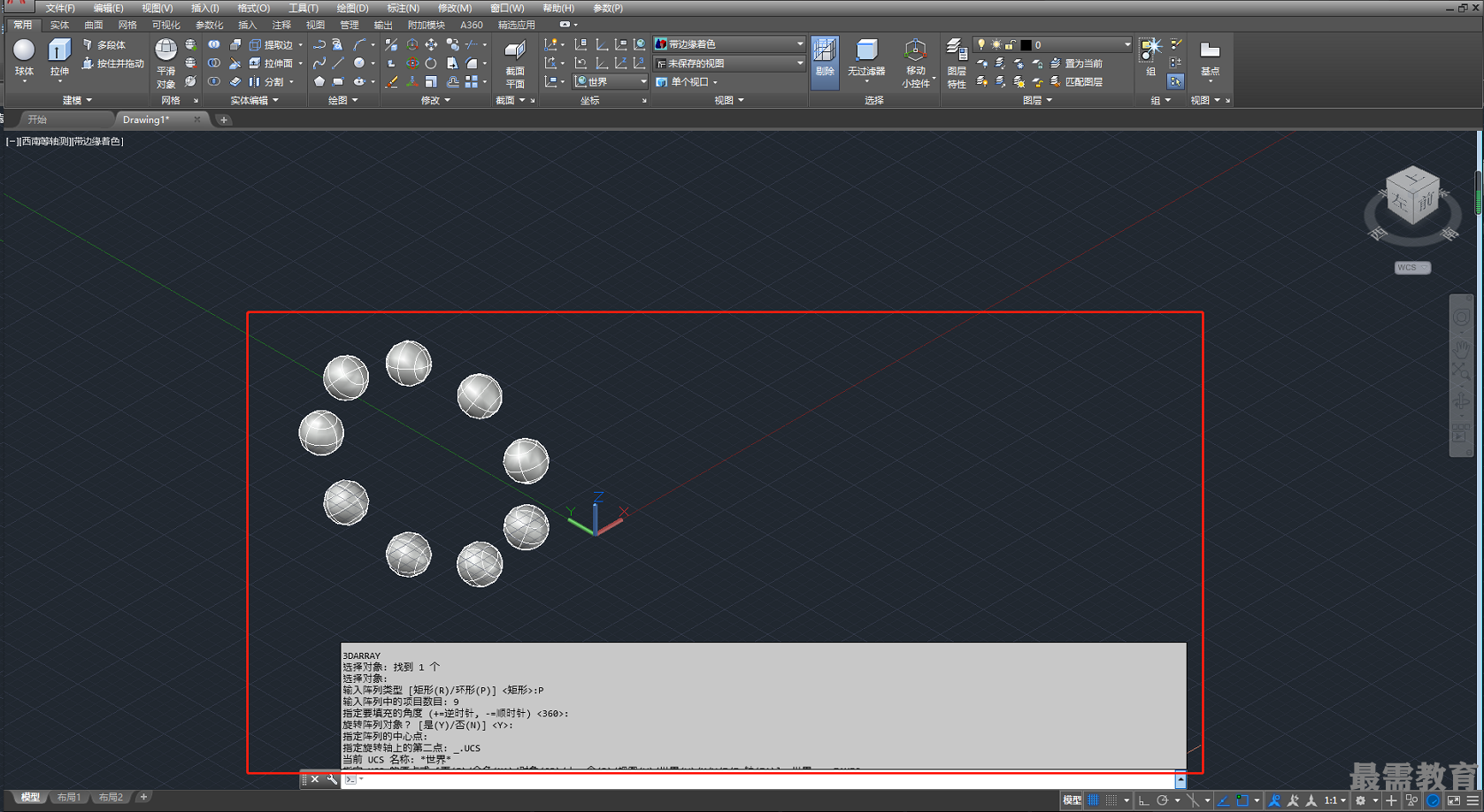Toggle polar tracking in the status bar

[1163, 801]
